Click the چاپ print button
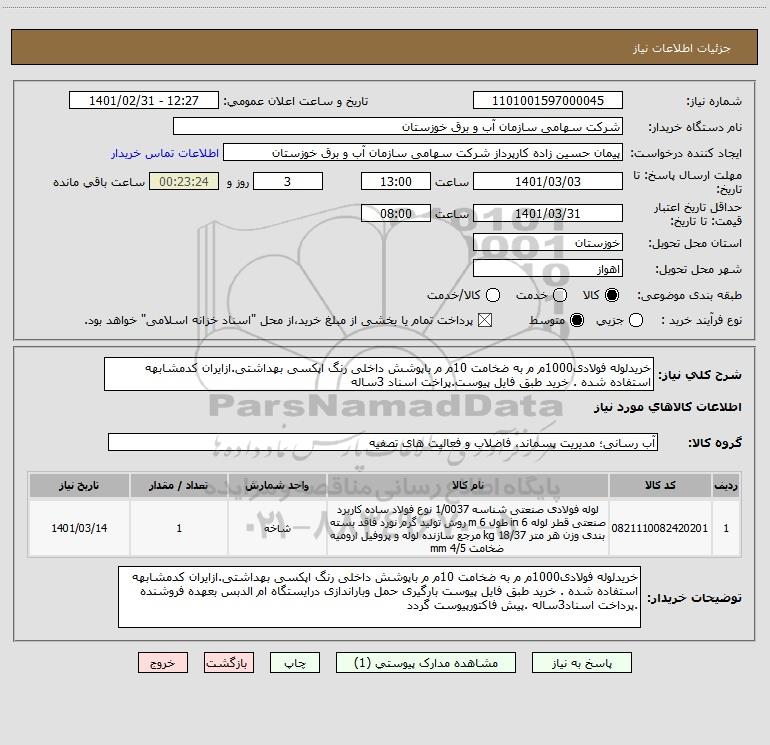Screen dimensions: 770x745 [x=295, y=662]
